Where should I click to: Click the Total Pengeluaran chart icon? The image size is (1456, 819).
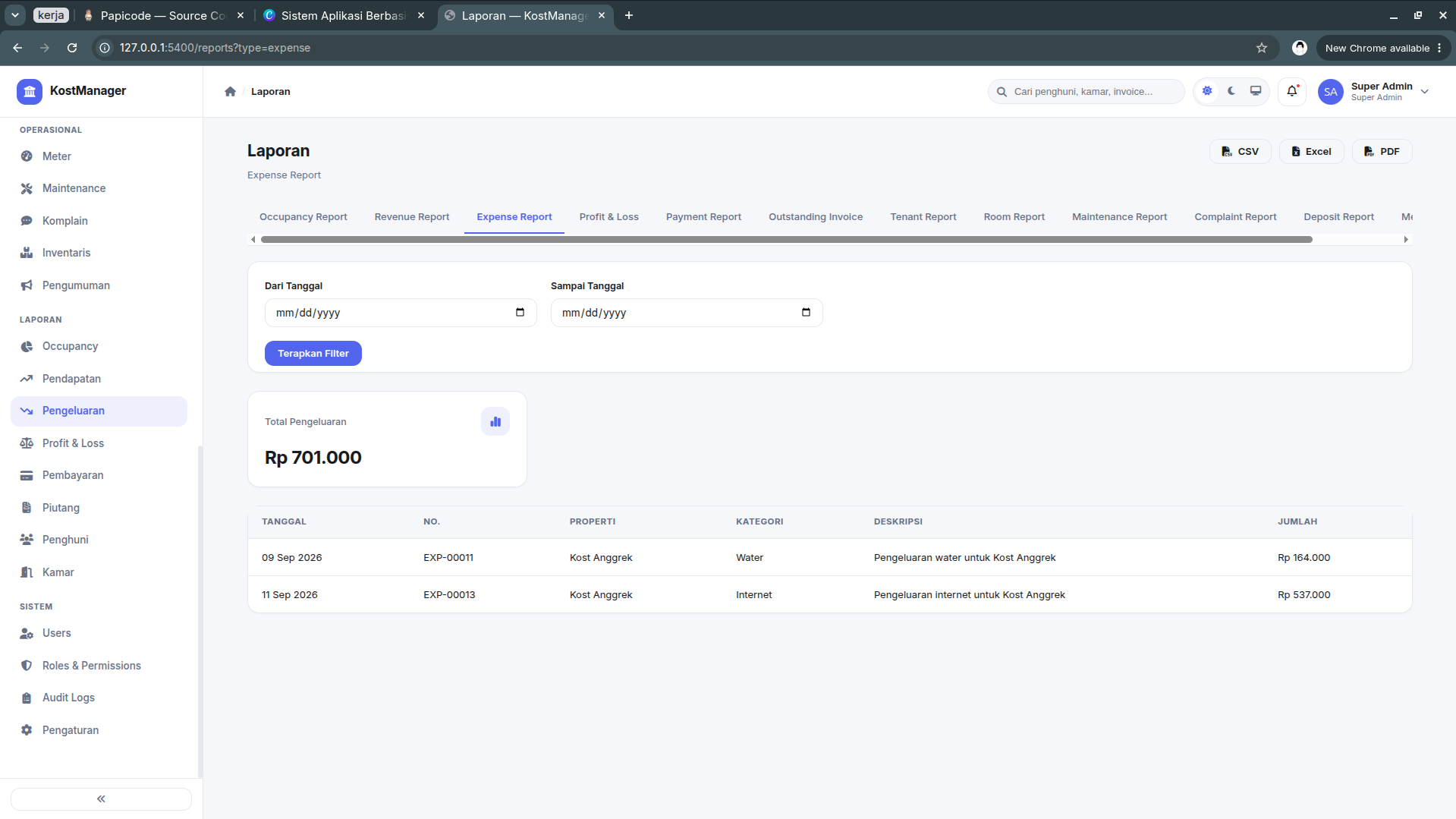pyautogui.click(x=495, y=421)
